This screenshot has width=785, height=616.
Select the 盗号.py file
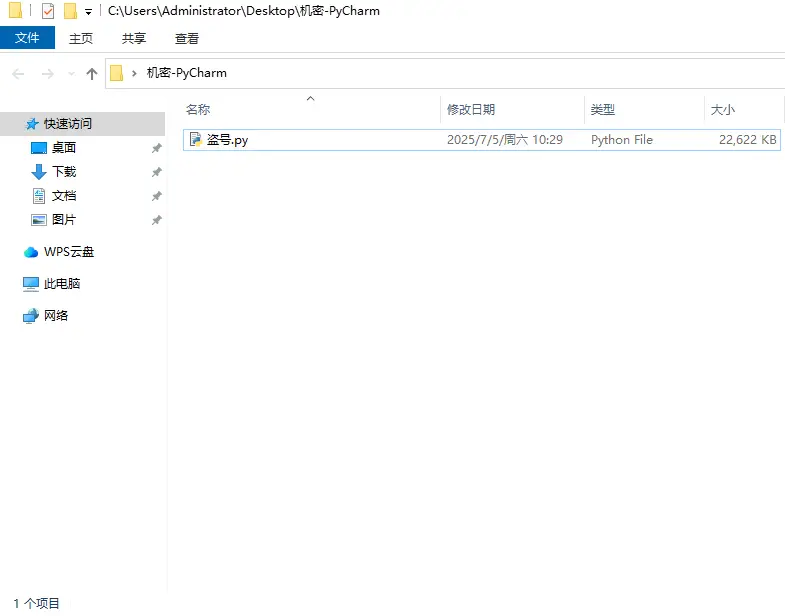482,140
